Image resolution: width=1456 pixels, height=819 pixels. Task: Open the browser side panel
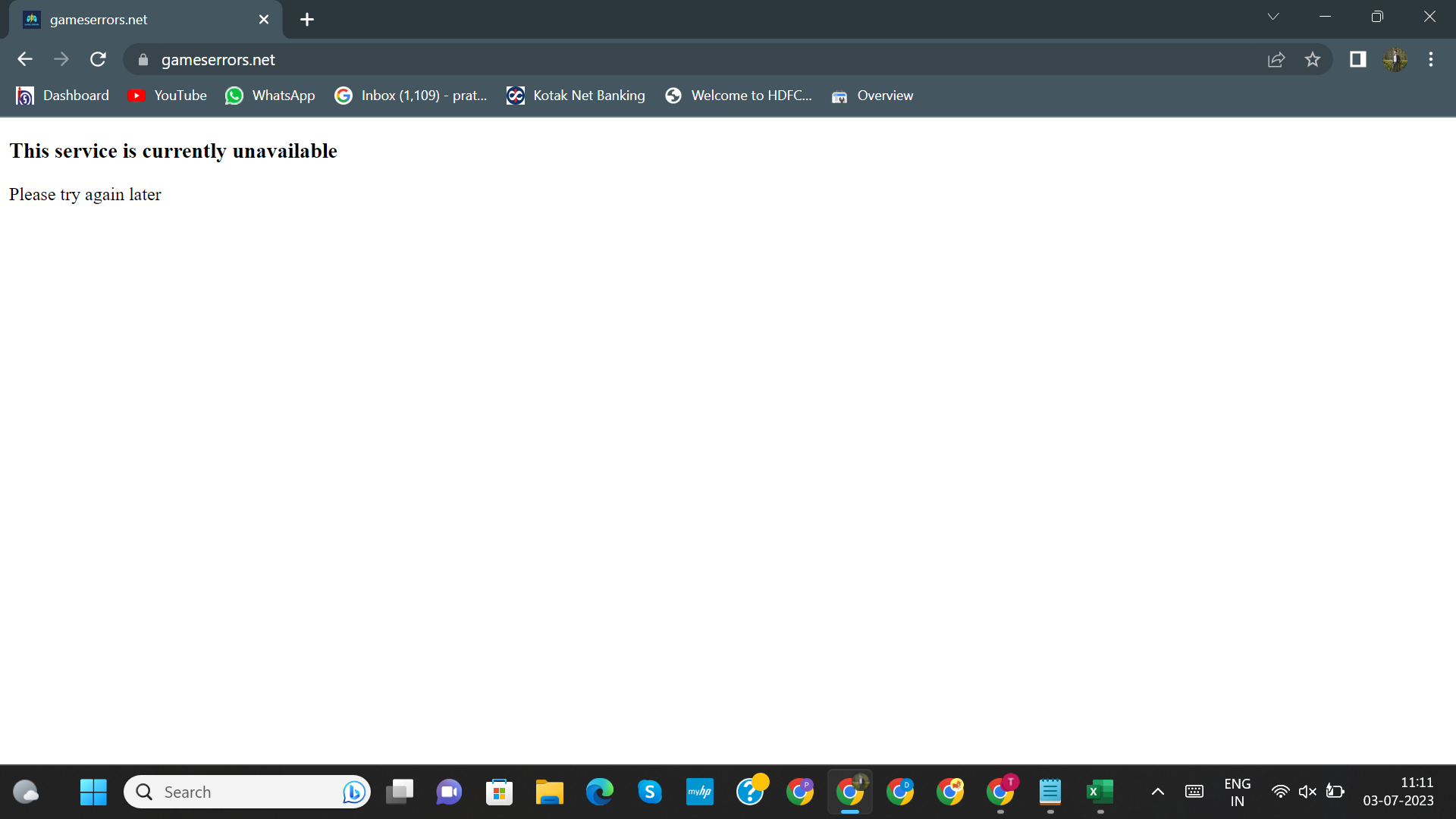pos(1357,59)
